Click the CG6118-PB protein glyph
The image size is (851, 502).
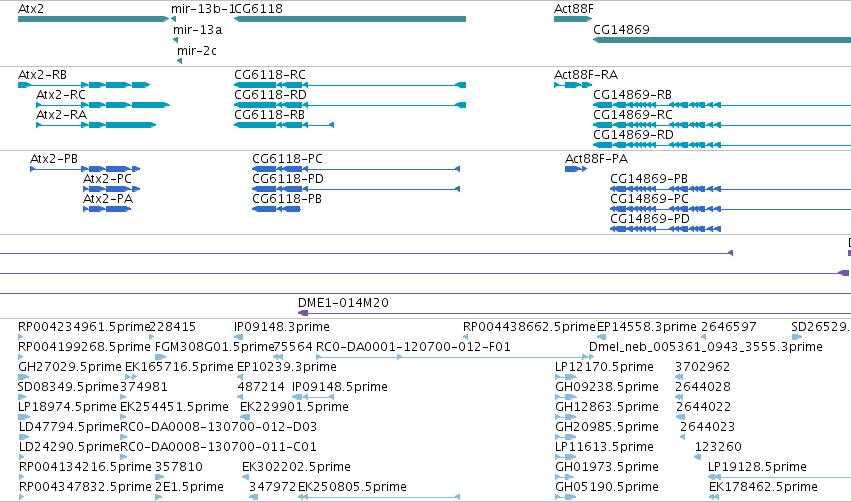click(x=276, y=209)
